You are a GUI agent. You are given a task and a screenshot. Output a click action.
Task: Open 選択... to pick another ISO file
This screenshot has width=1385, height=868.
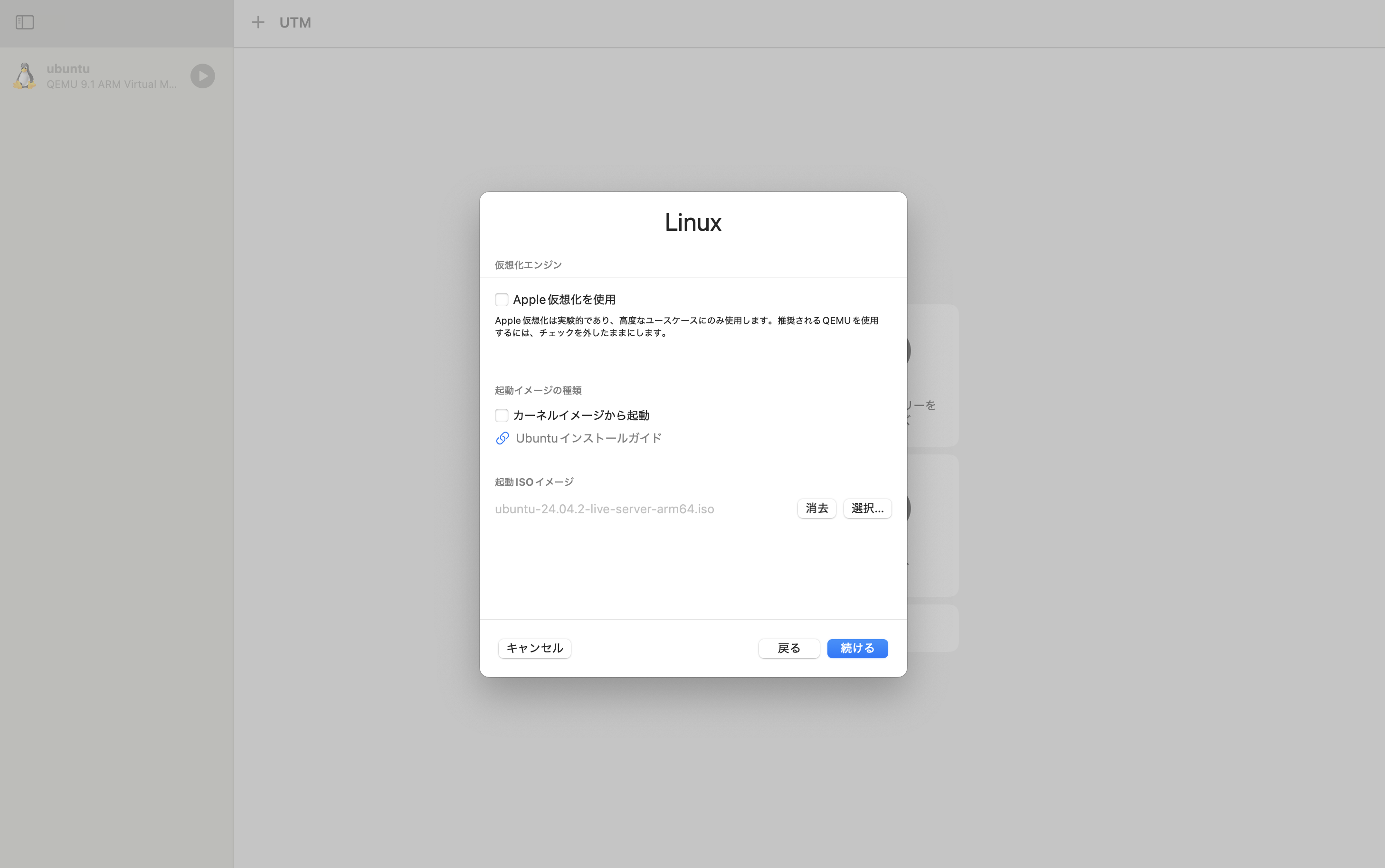coord(866,508)
